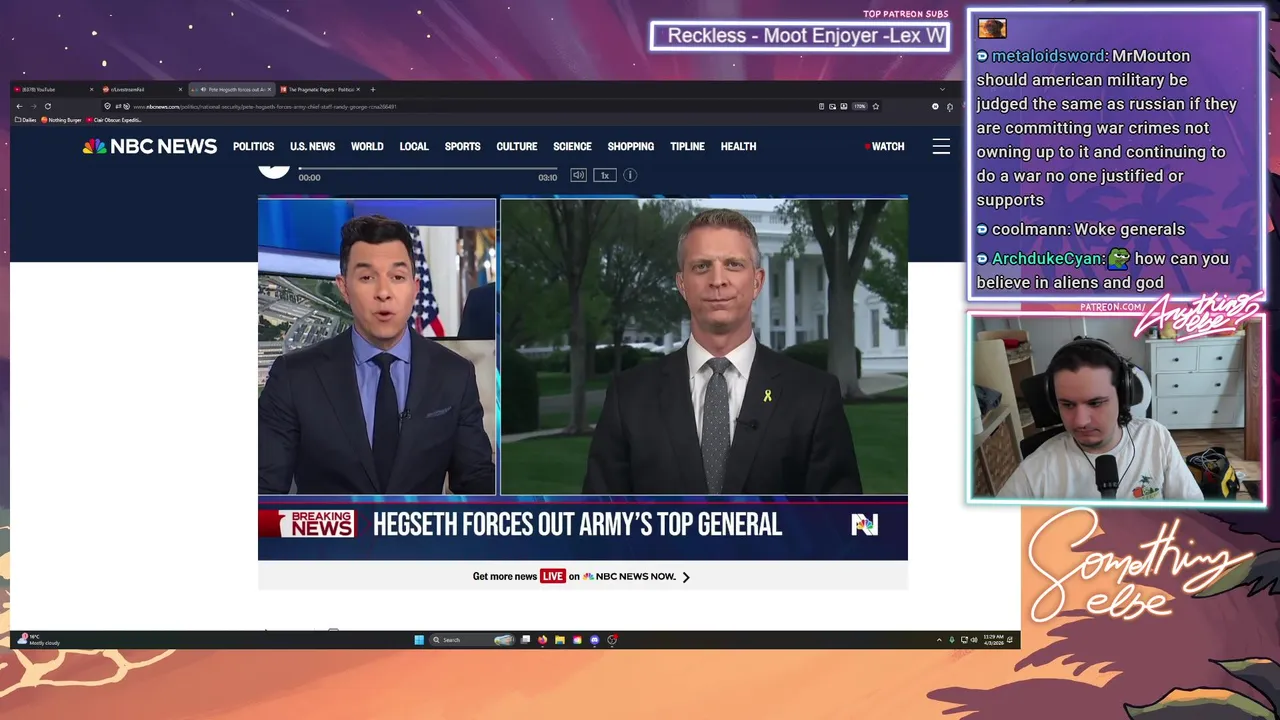The height and width of the screenshot is (720, 1280).
Task: Click the Watch live link
Action: [885, 146]
